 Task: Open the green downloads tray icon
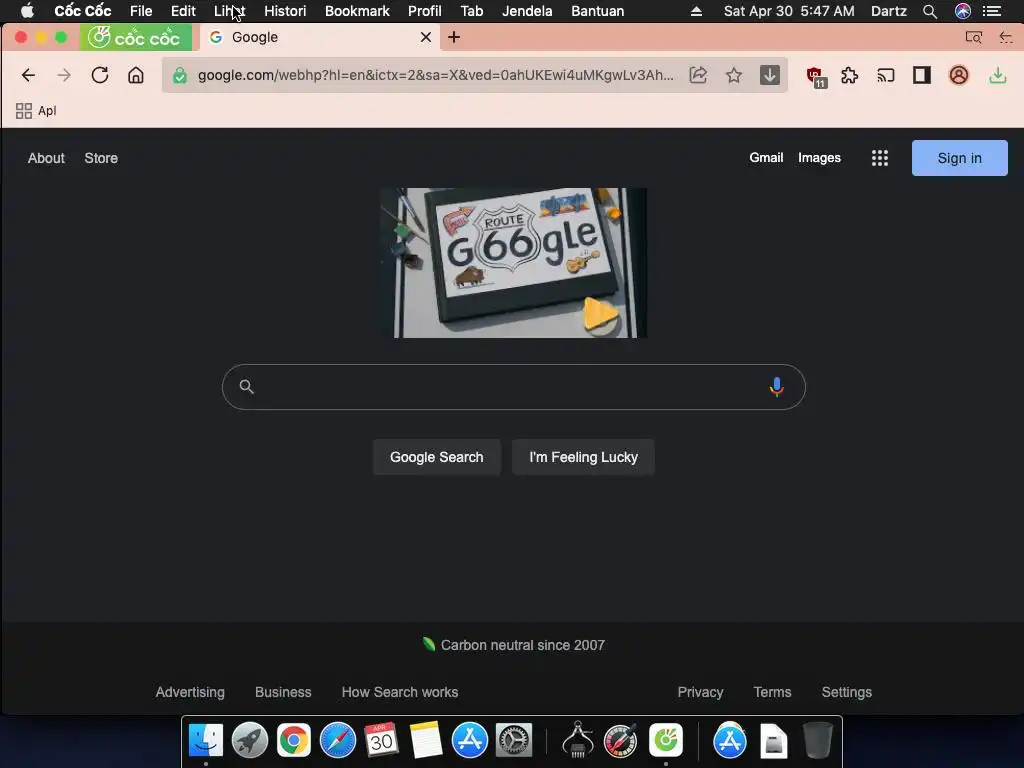click(997, 75)
